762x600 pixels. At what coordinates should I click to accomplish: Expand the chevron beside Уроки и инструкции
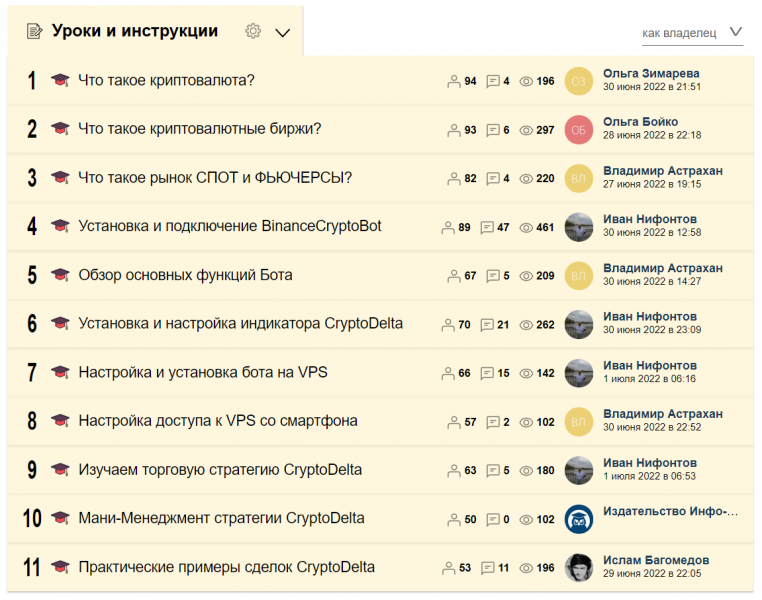(282, 32)
